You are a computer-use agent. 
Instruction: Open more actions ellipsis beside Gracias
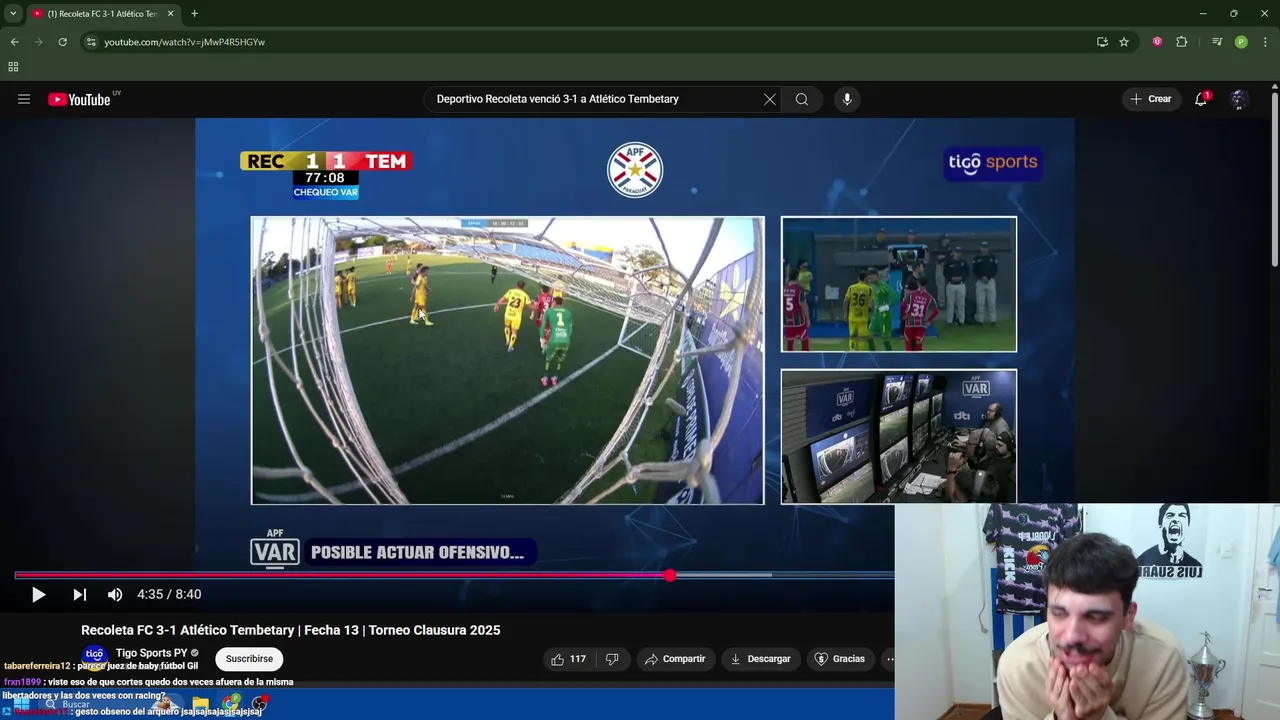(x=888, y=659)
